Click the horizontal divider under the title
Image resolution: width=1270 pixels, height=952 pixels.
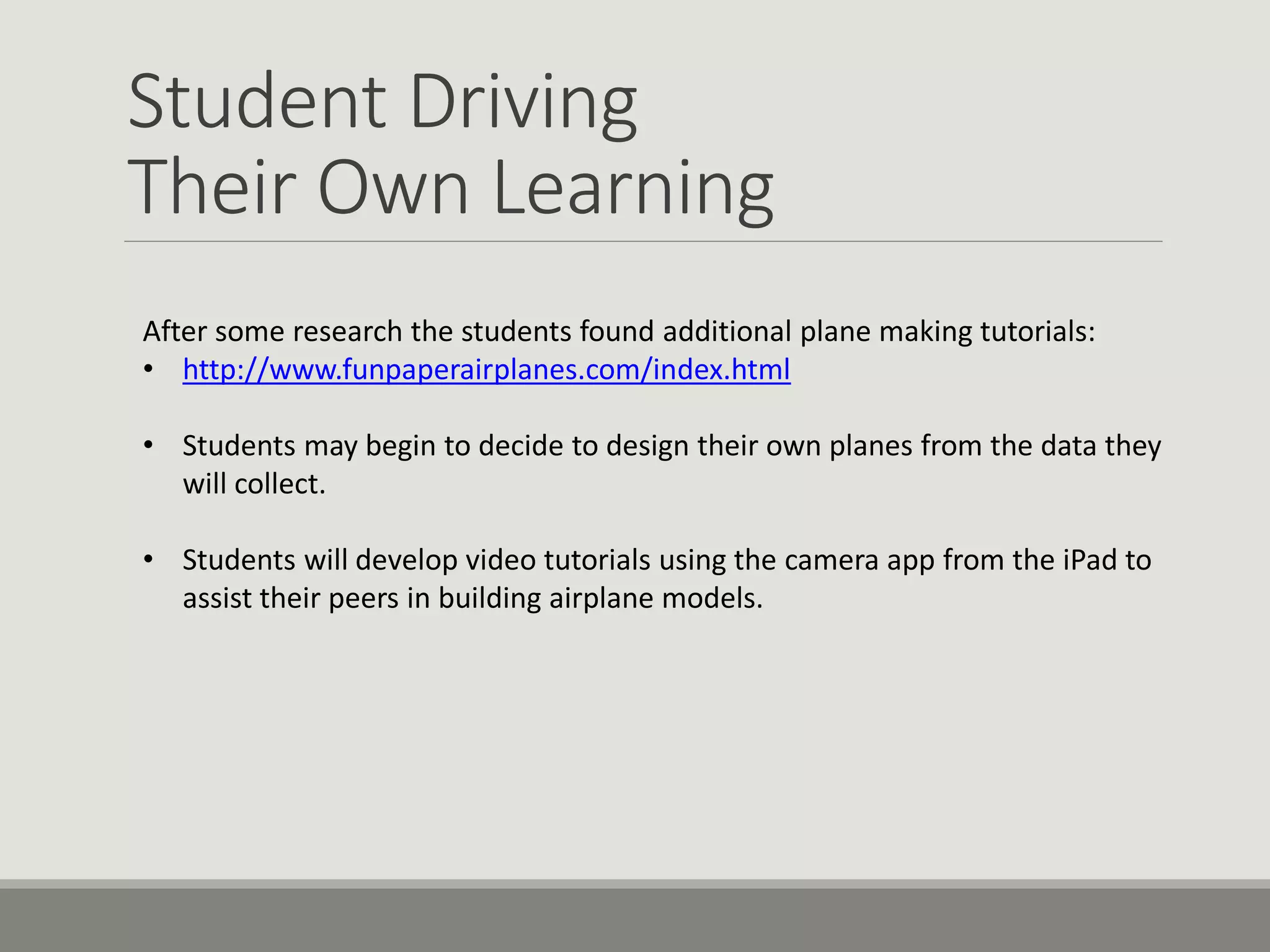[642, 241]
